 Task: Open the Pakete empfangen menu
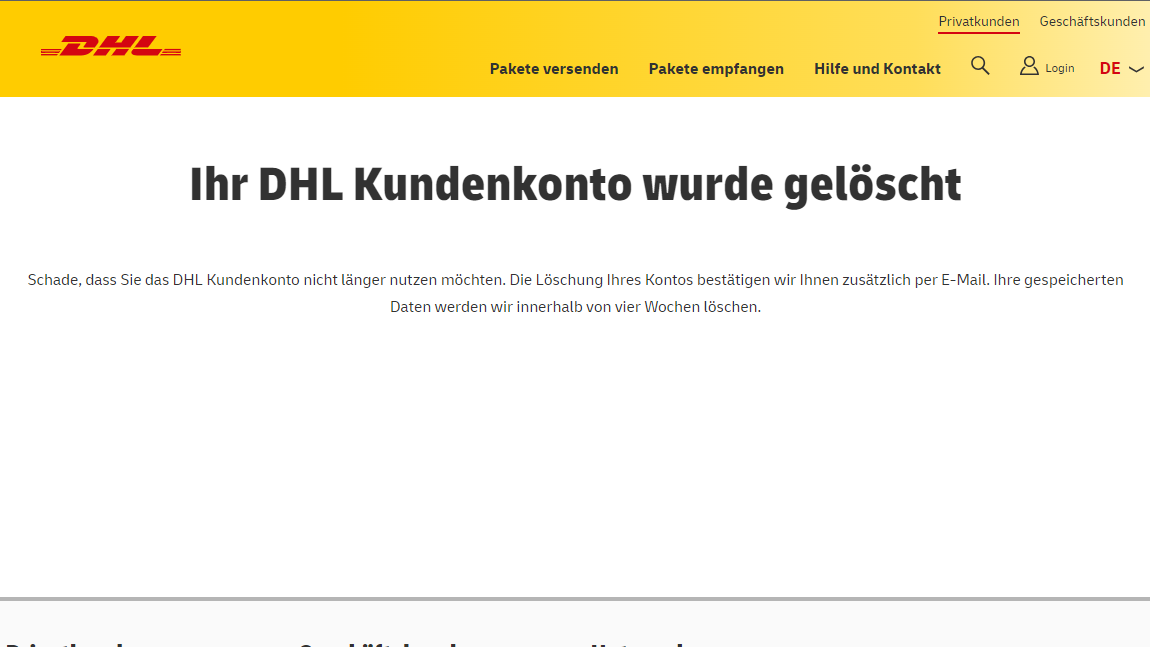click(x=716, y=68)
